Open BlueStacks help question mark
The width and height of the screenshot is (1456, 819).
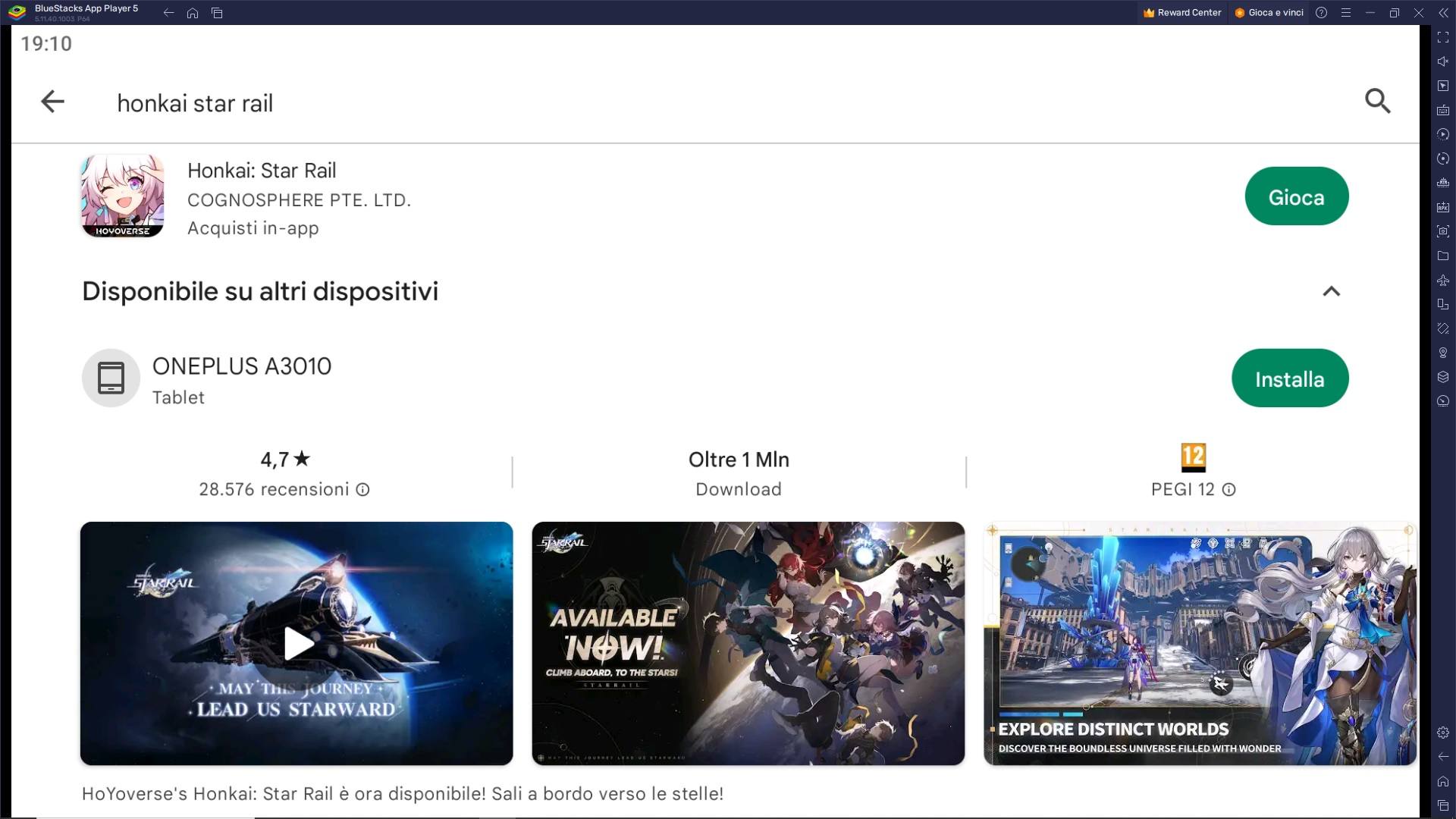(1322, 12)
